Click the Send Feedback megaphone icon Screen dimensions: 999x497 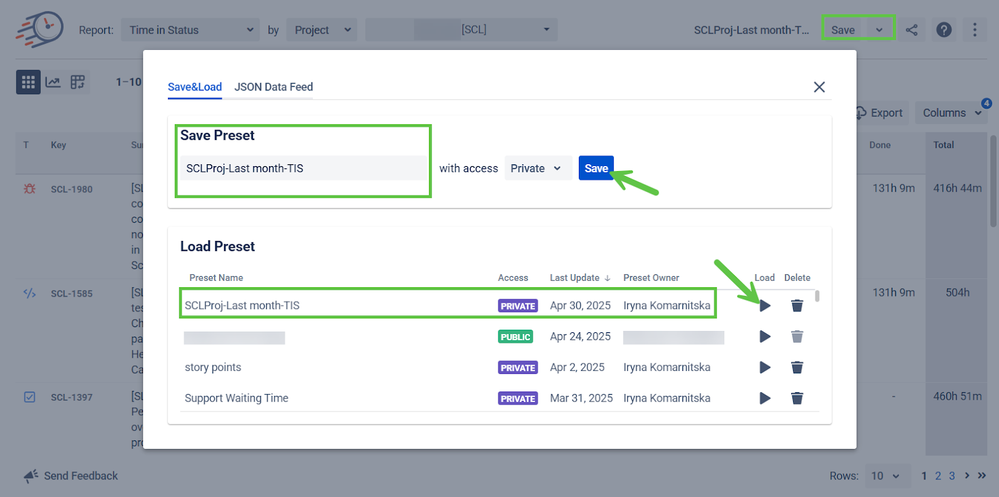tap(31, 476)
